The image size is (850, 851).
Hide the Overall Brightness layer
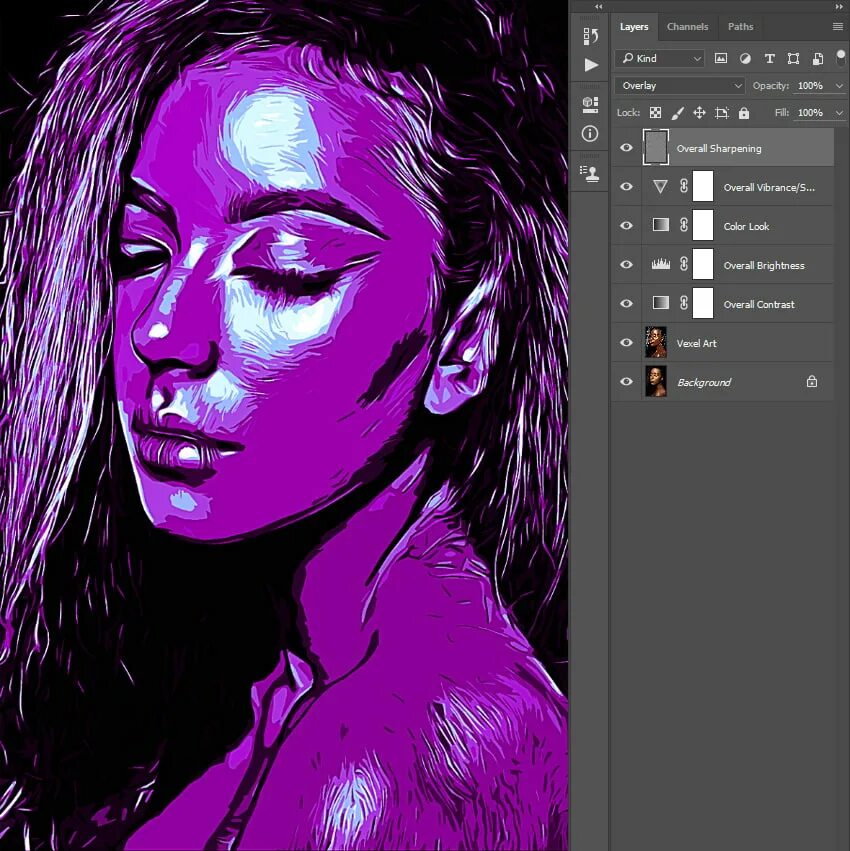coord(626,264)
